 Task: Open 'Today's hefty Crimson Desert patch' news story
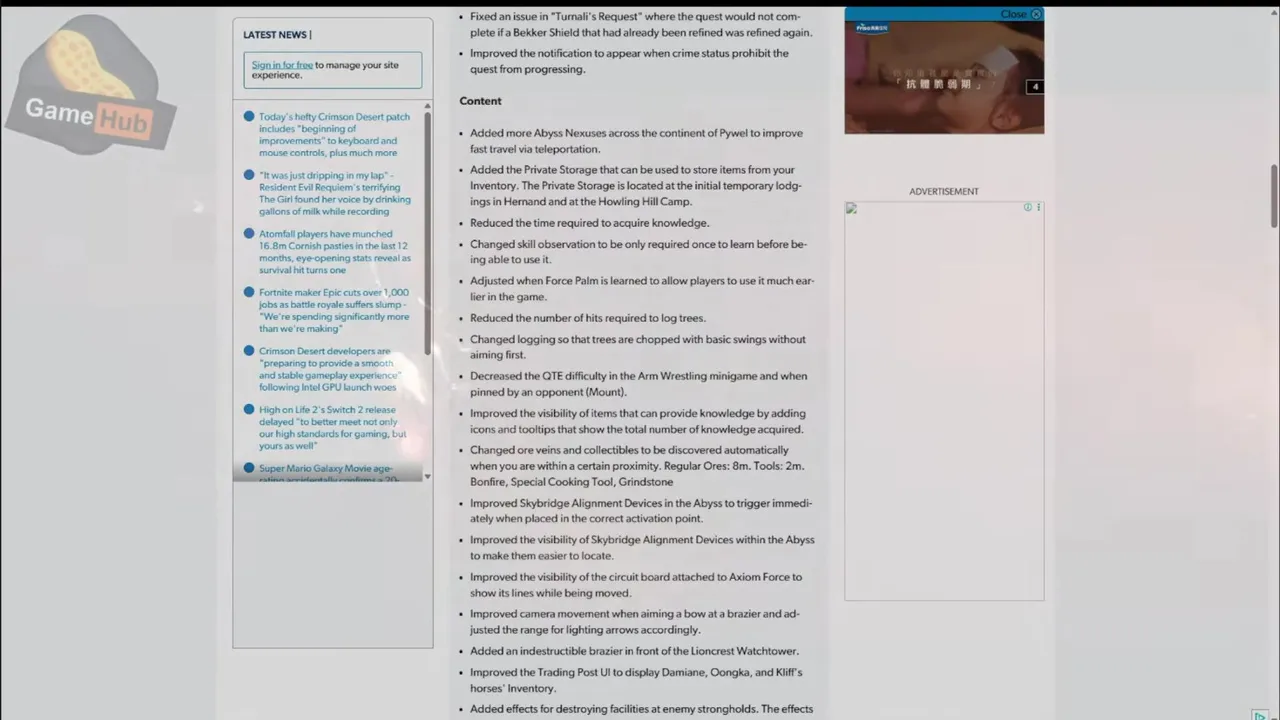coord(334,135)
